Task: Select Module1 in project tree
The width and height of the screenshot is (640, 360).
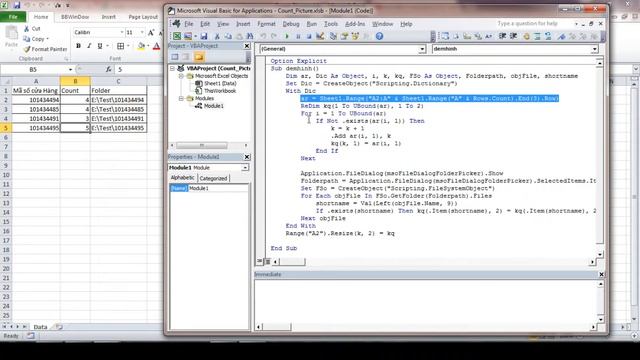Action: pyautogui.click(x=213, y=106)
